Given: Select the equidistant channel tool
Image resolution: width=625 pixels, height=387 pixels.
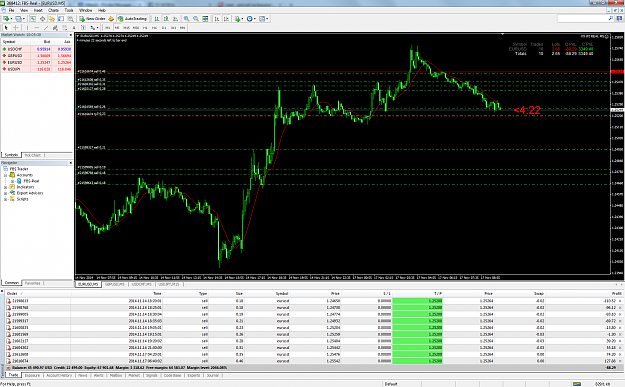Looking at the screenshot, I should pyautogui.click(x=55, y=28).
